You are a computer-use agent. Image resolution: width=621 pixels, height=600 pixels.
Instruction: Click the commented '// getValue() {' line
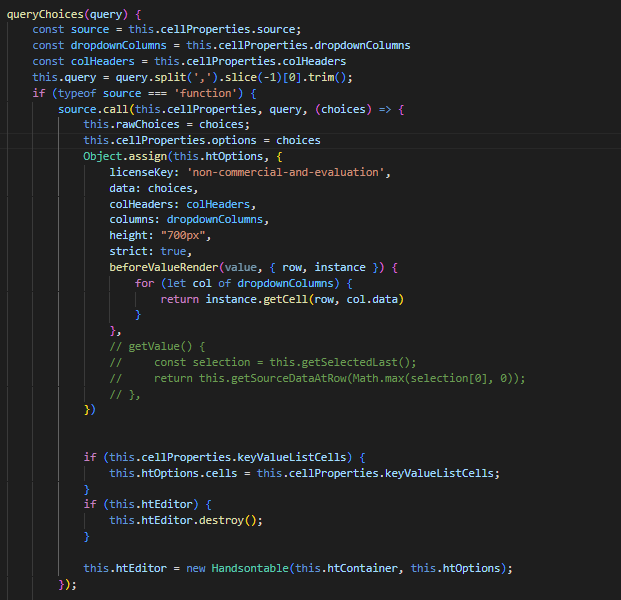coord(157,347)
